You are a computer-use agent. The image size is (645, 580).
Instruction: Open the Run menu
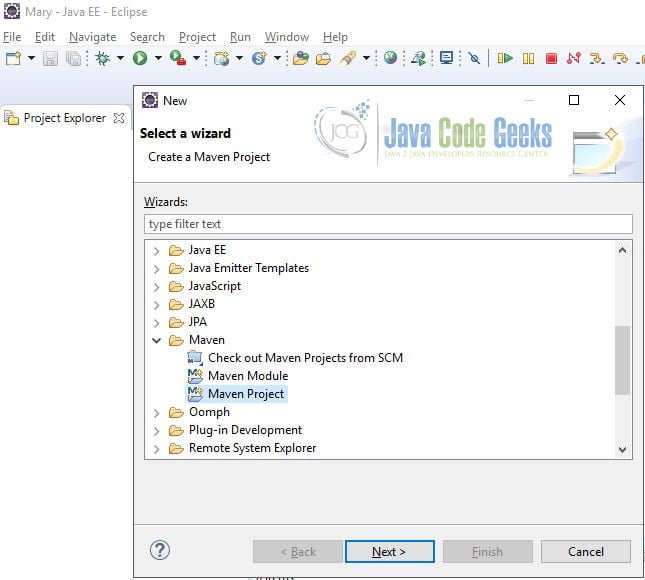coord(240,37)
